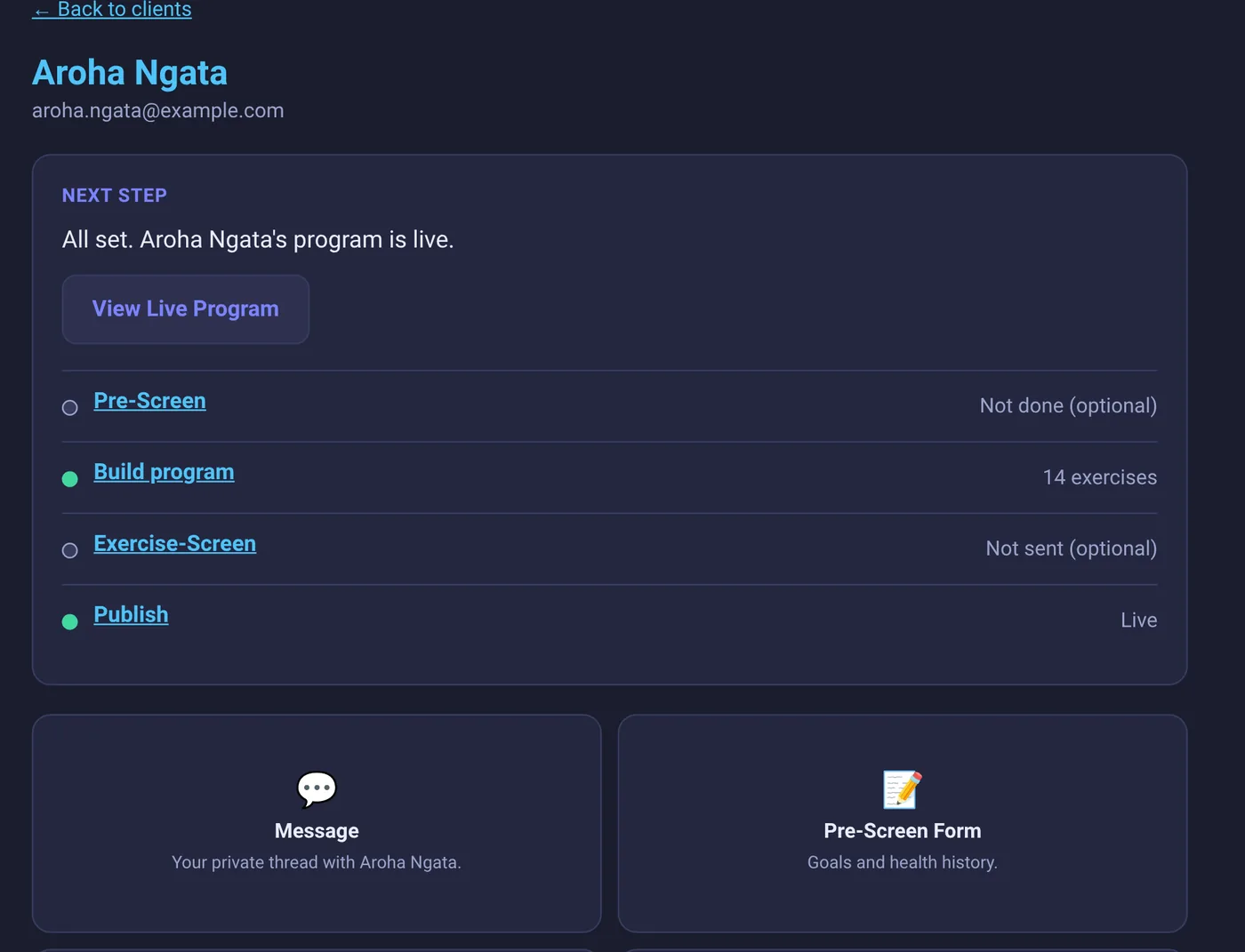1245x952 pixels.
Task: Click the green status dot beside Build program
Action: (x=70, y=479)
